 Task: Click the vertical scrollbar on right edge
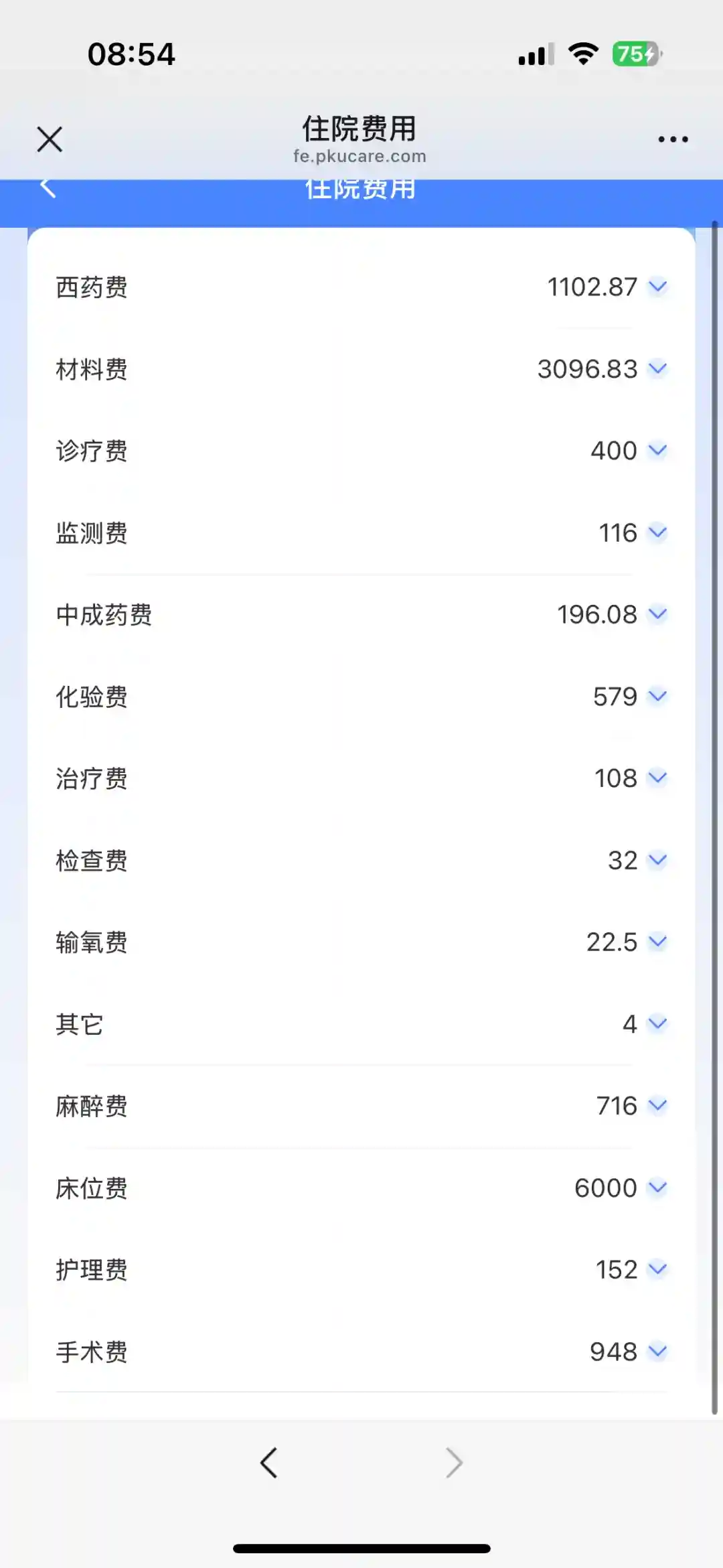pyautogui.click(x=714, y=804)
